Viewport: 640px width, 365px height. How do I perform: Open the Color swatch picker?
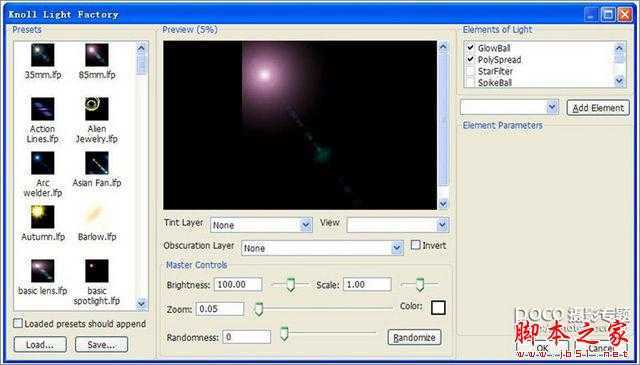click(438, 308)
